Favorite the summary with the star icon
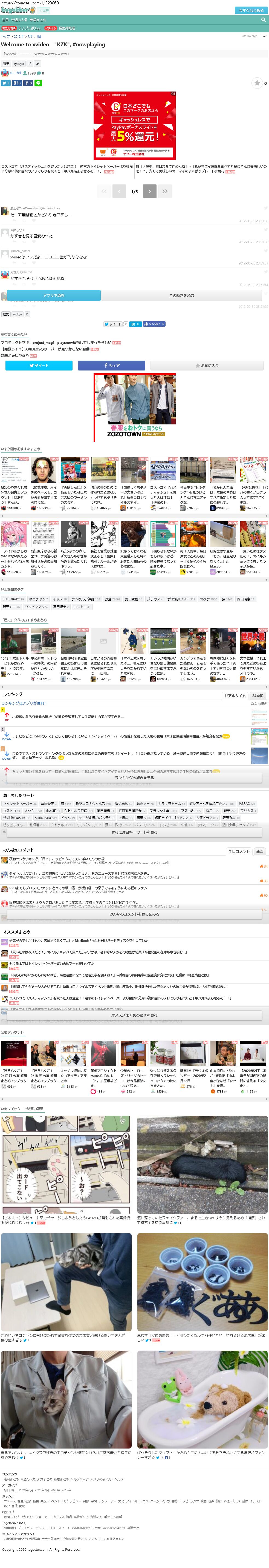 pos(257,83)
